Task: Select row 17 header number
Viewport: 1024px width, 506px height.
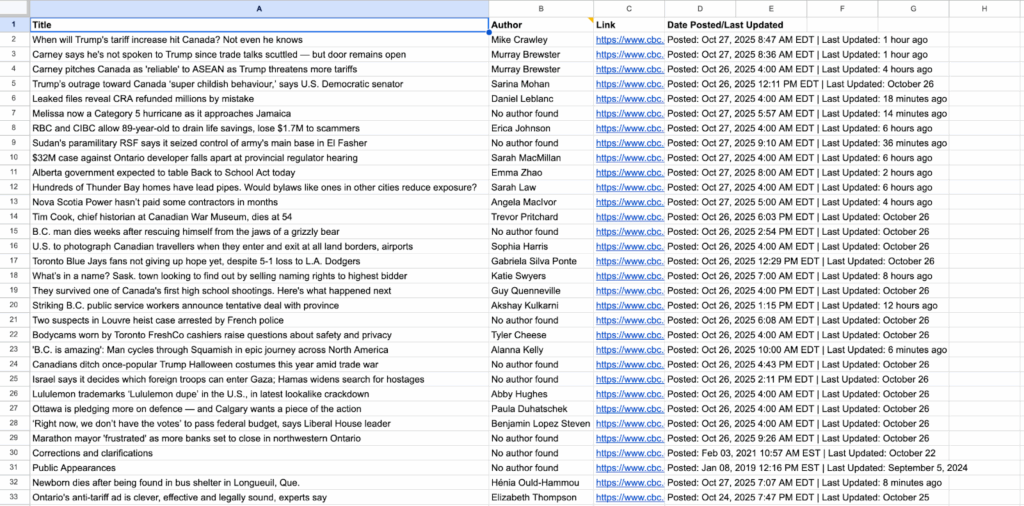Action: [x=14, y=261]
